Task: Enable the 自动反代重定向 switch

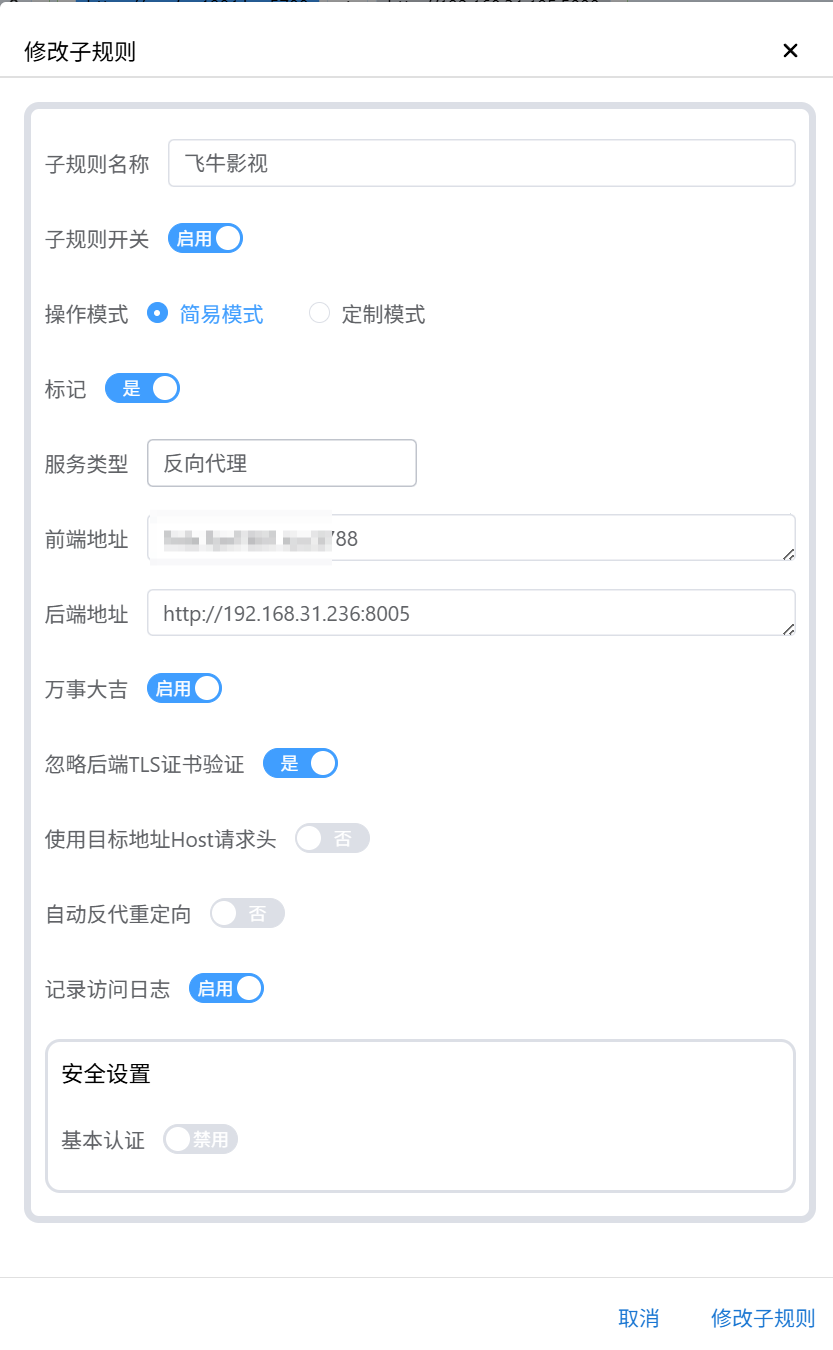Action: 247,914
